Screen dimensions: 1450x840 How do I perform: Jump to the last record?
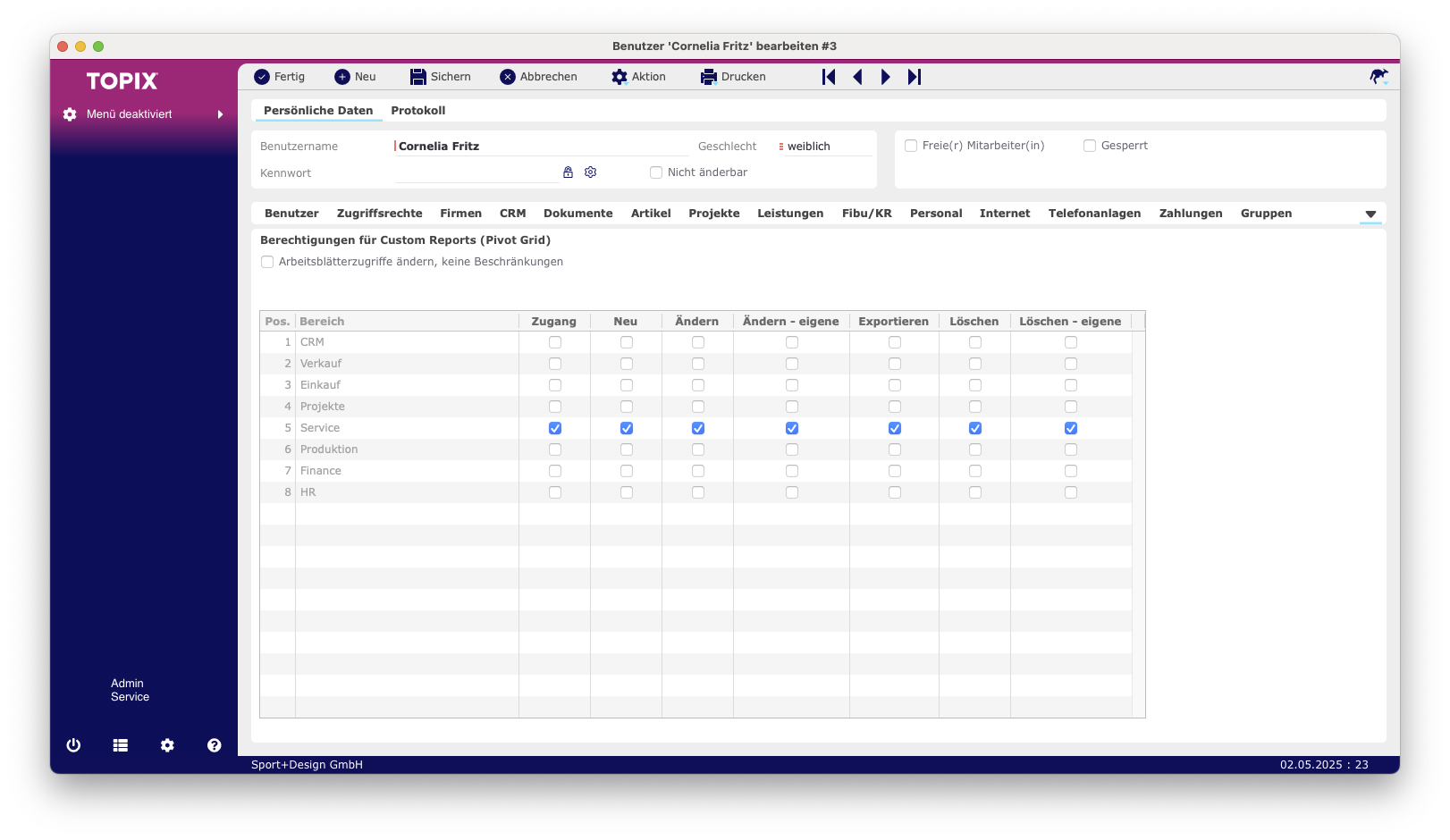tap(914, 77)
